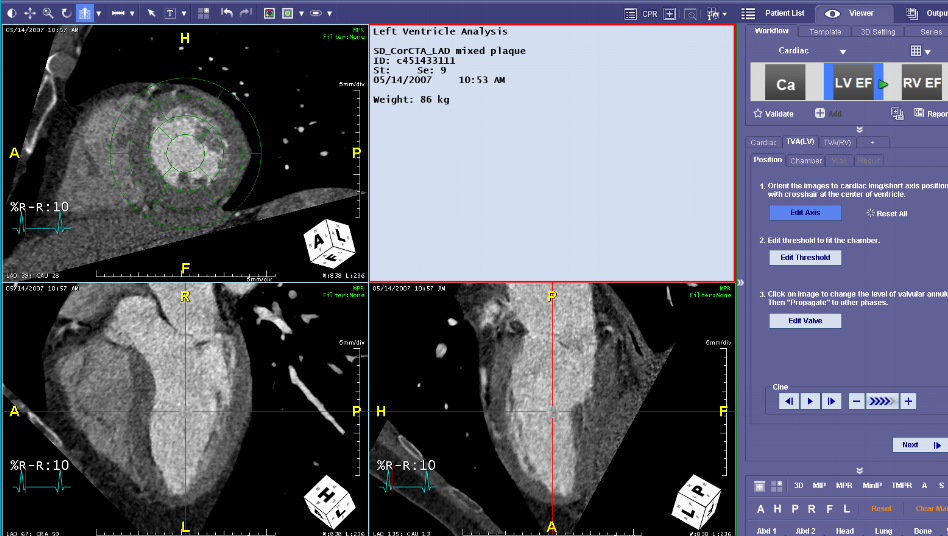Increase cine speed with plus button

[908, 401]
